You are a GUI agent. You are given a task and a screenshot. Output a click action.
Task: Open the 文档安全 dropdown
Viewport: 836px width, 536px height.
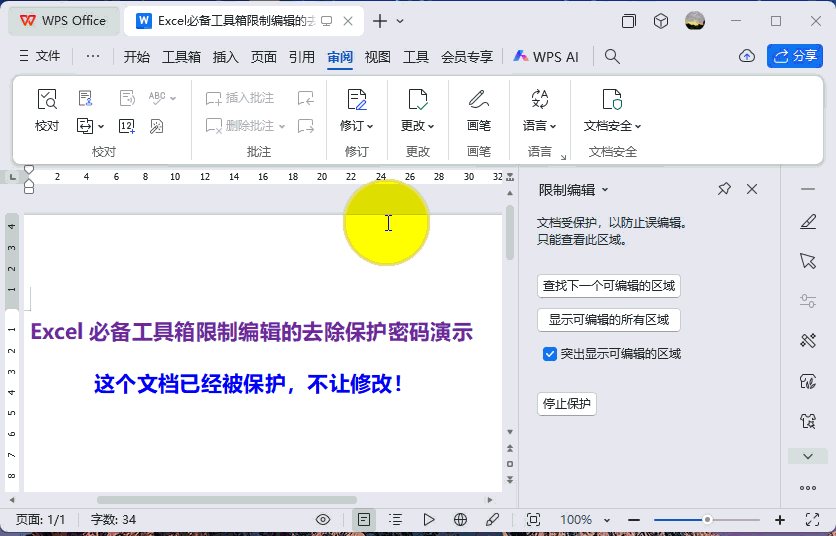click(612, 126)
